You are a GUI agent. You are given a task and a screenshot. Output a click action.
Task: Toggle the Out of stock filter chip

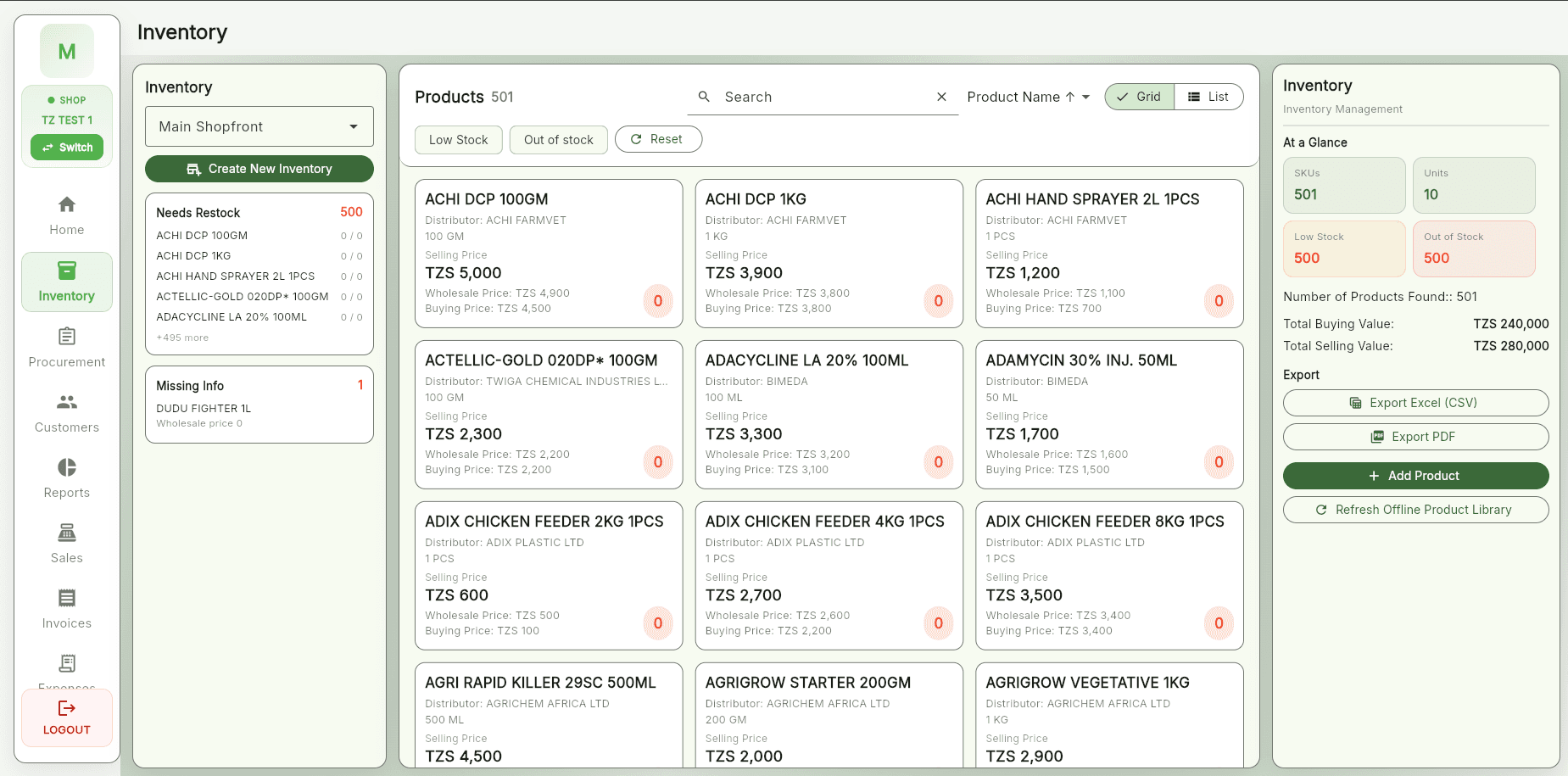(x=559, y=140)
